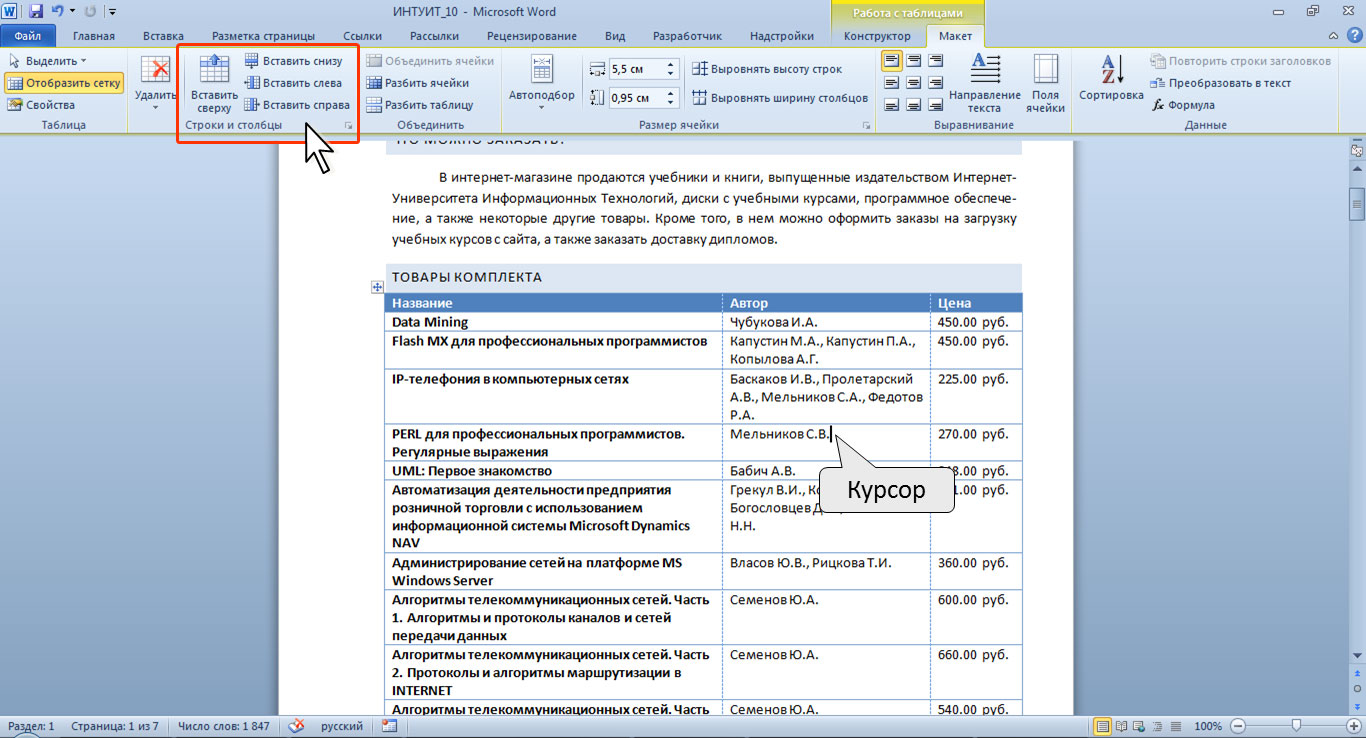
Task: Select align center right cell alignment
Action: coord(935,82)
